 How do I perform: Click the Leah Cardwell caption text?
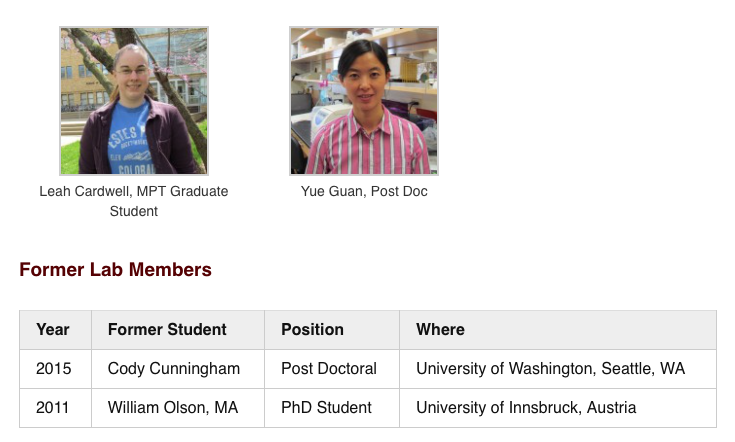point(134,191)
